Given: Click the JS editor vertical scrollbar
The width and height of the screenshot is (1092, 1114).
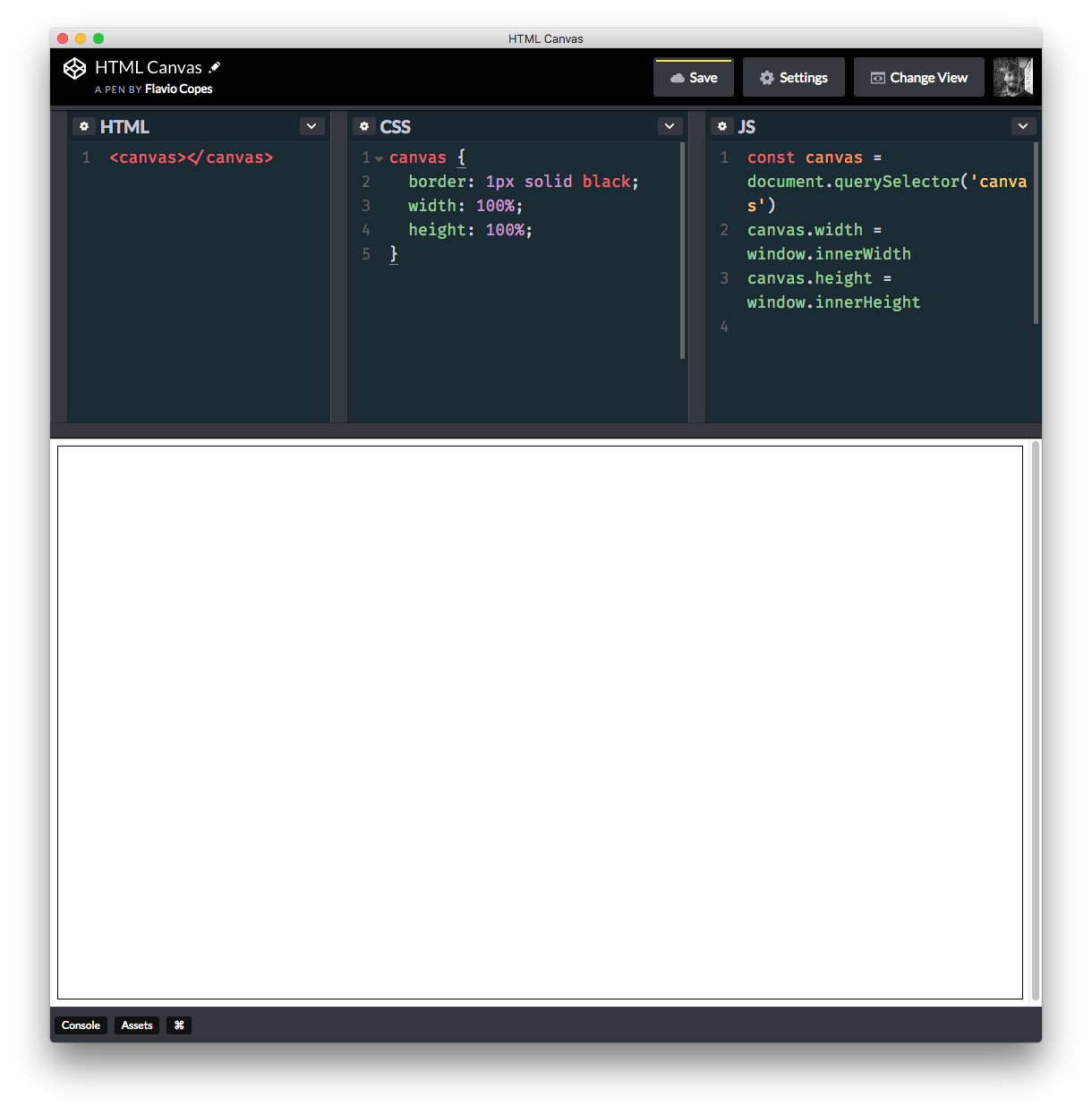Looking at the screenshot, I should click(1036, 233).
